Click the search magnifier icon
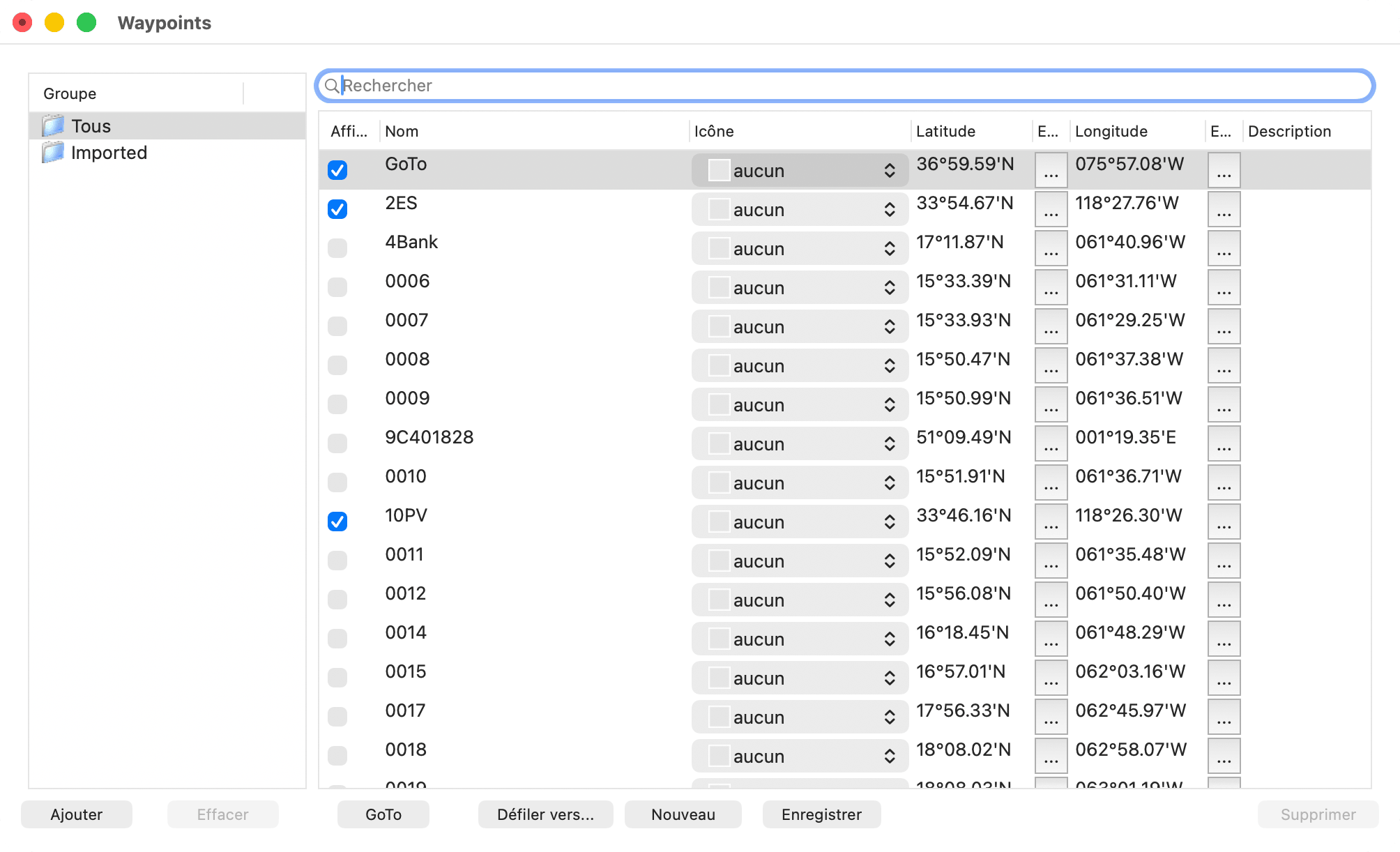This screenshot has width=1400, height=852. pyautogui.click(x=332, y=86)
